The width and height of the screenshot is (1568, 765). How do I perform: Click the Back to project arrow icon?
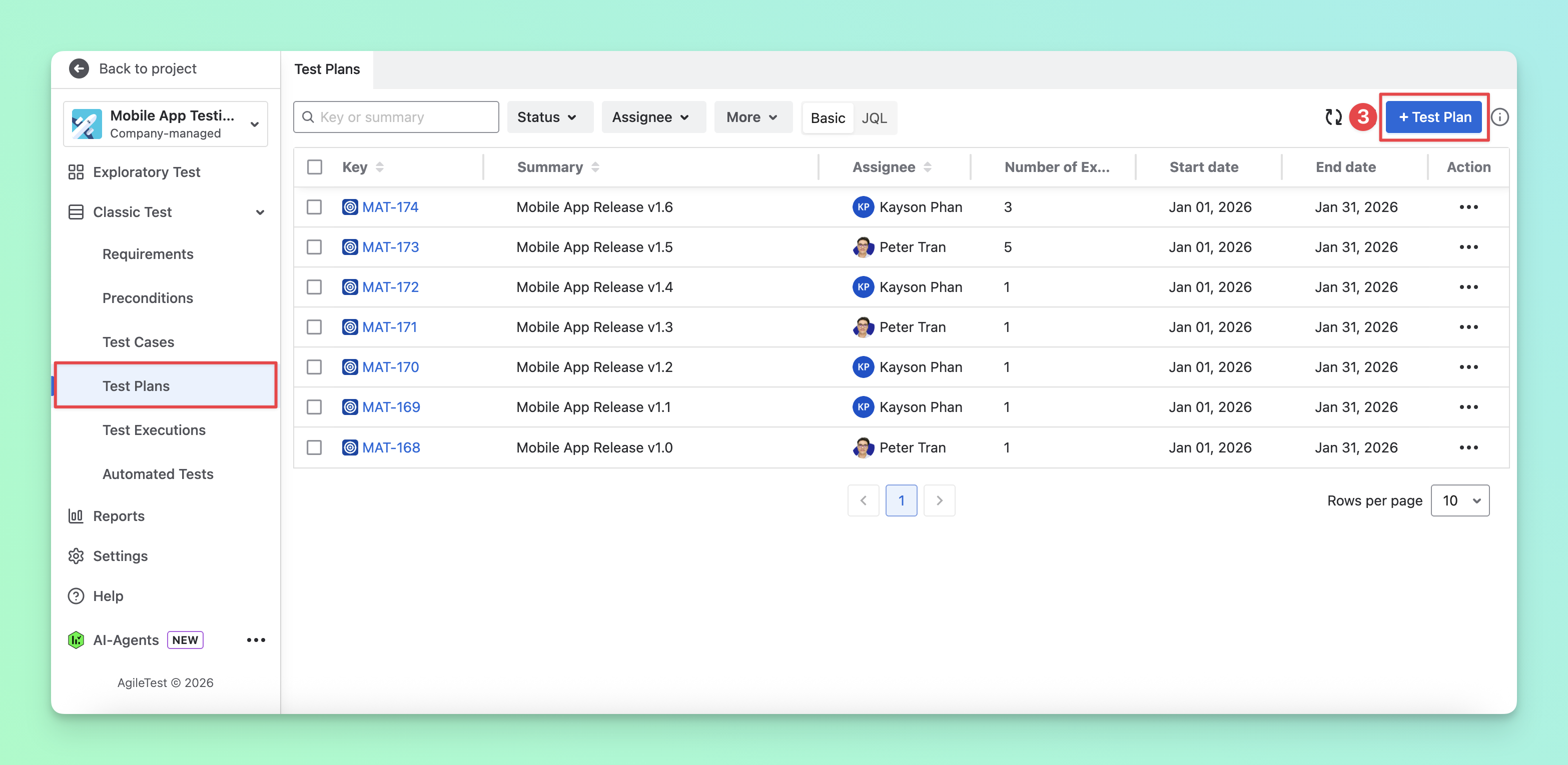(79, 68)
